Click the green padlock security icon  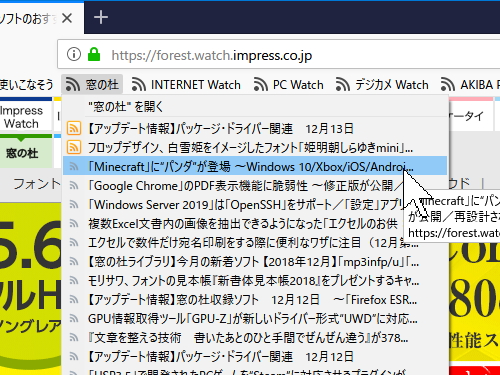[x=94, y=54]
